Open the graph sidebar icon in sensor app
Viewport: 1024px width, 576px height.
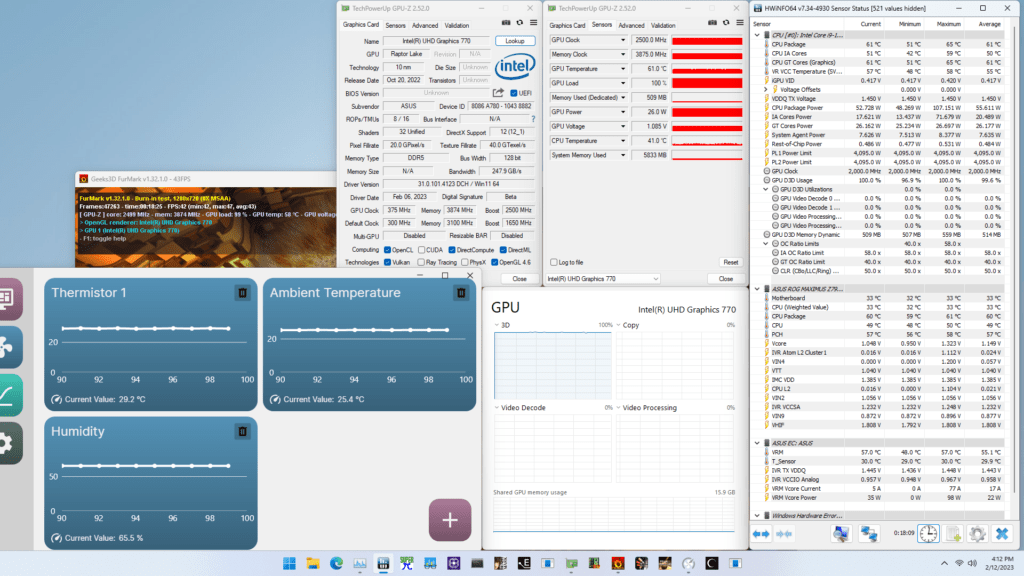pyautogui.click(x=8, y=395)
